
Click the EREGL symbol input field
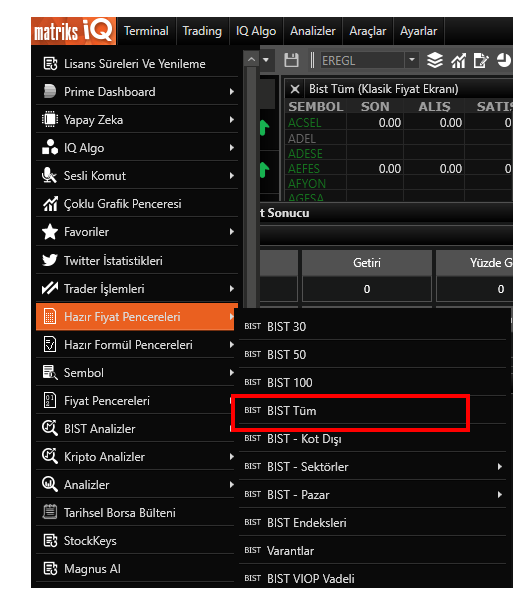(x=362, y=60)
